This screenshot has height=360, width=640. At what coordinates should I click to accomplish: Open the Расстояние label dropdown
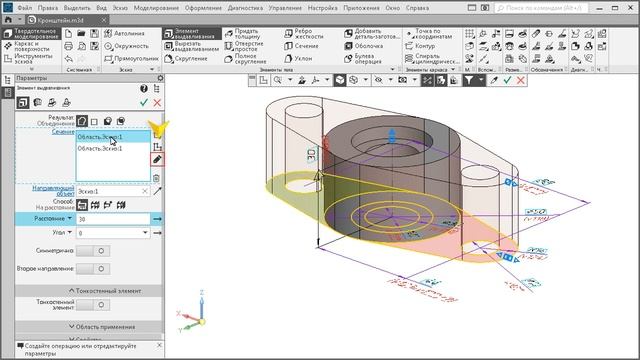pos(69,219)
